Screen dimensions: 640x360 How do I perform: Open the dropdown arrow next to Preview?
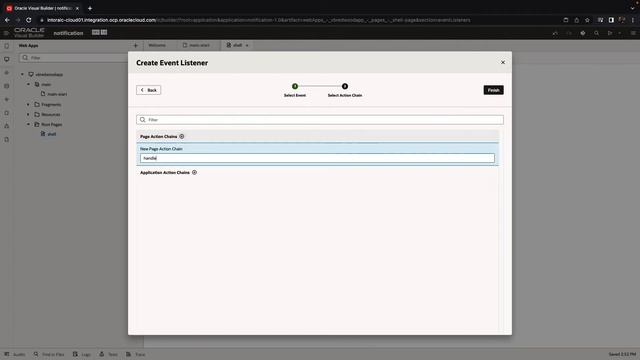pyautogui.click(x=620, y=33)
